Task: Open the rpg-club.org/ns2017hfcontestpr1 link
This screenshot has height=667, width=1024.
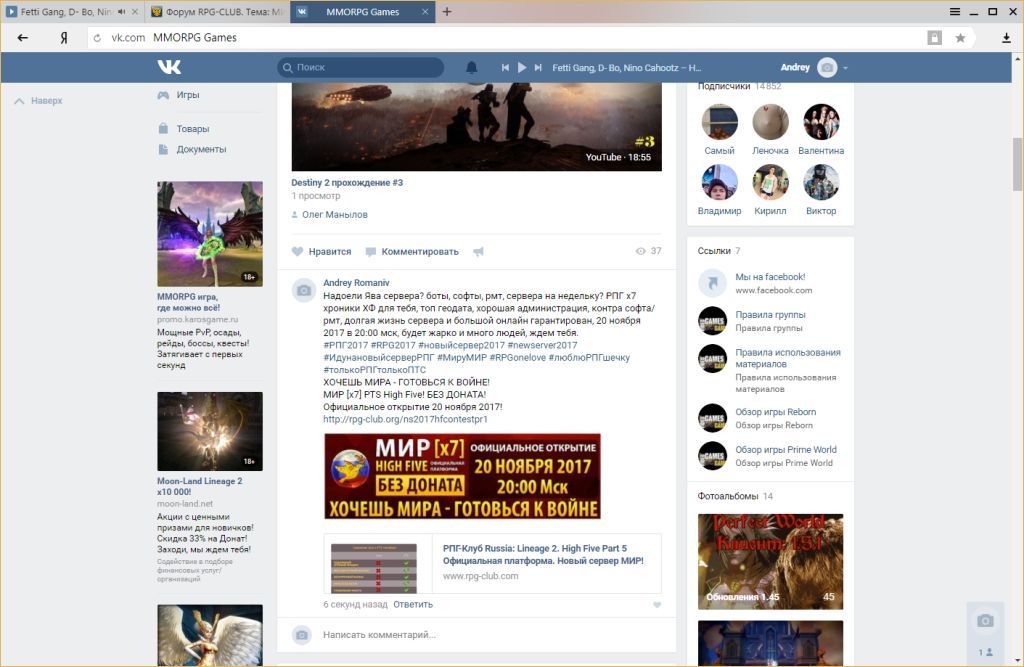Action: [405, 419]
